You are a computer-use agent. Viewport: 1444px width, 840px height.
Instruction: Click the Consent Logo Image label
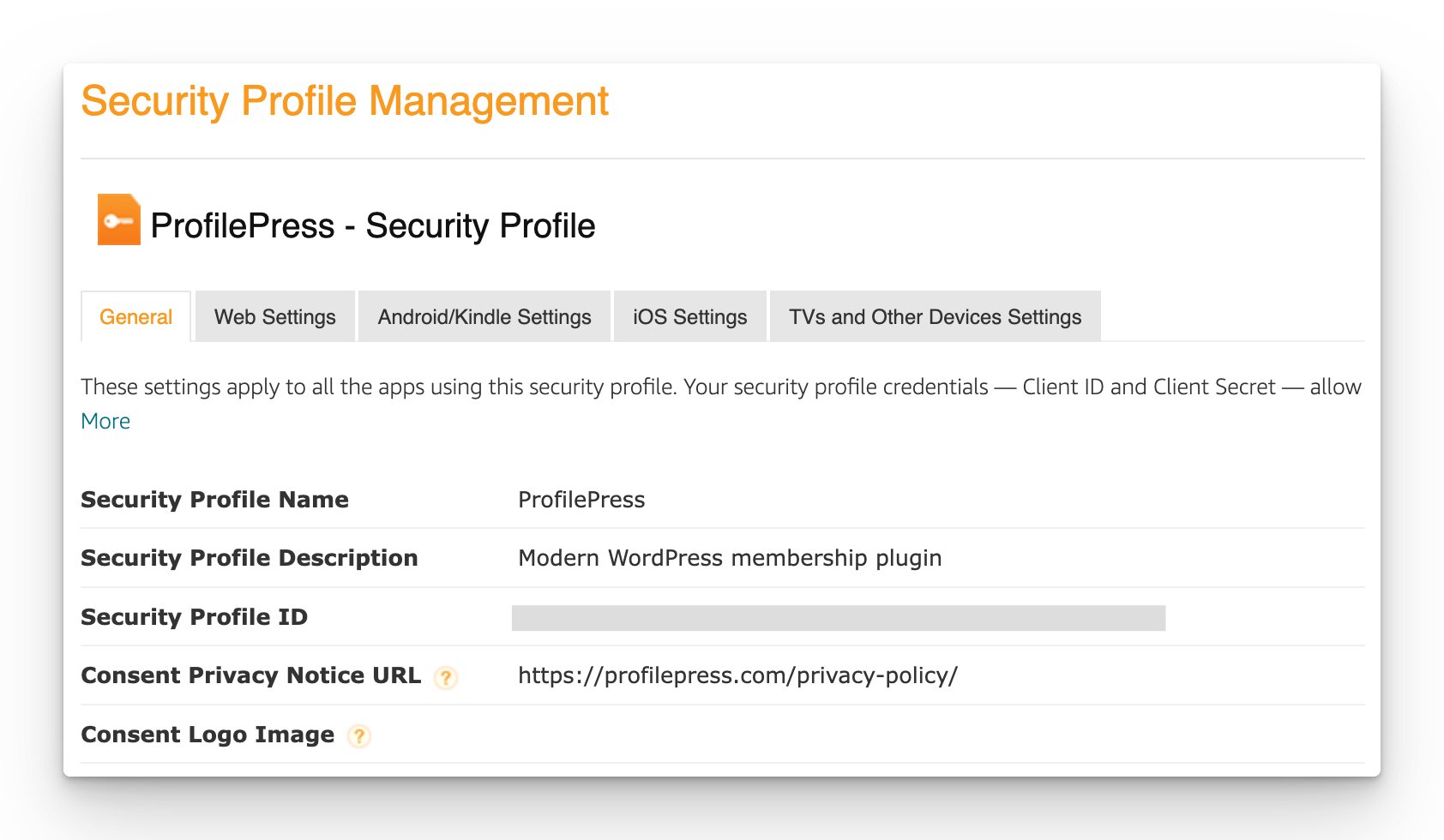click(208, 735)
